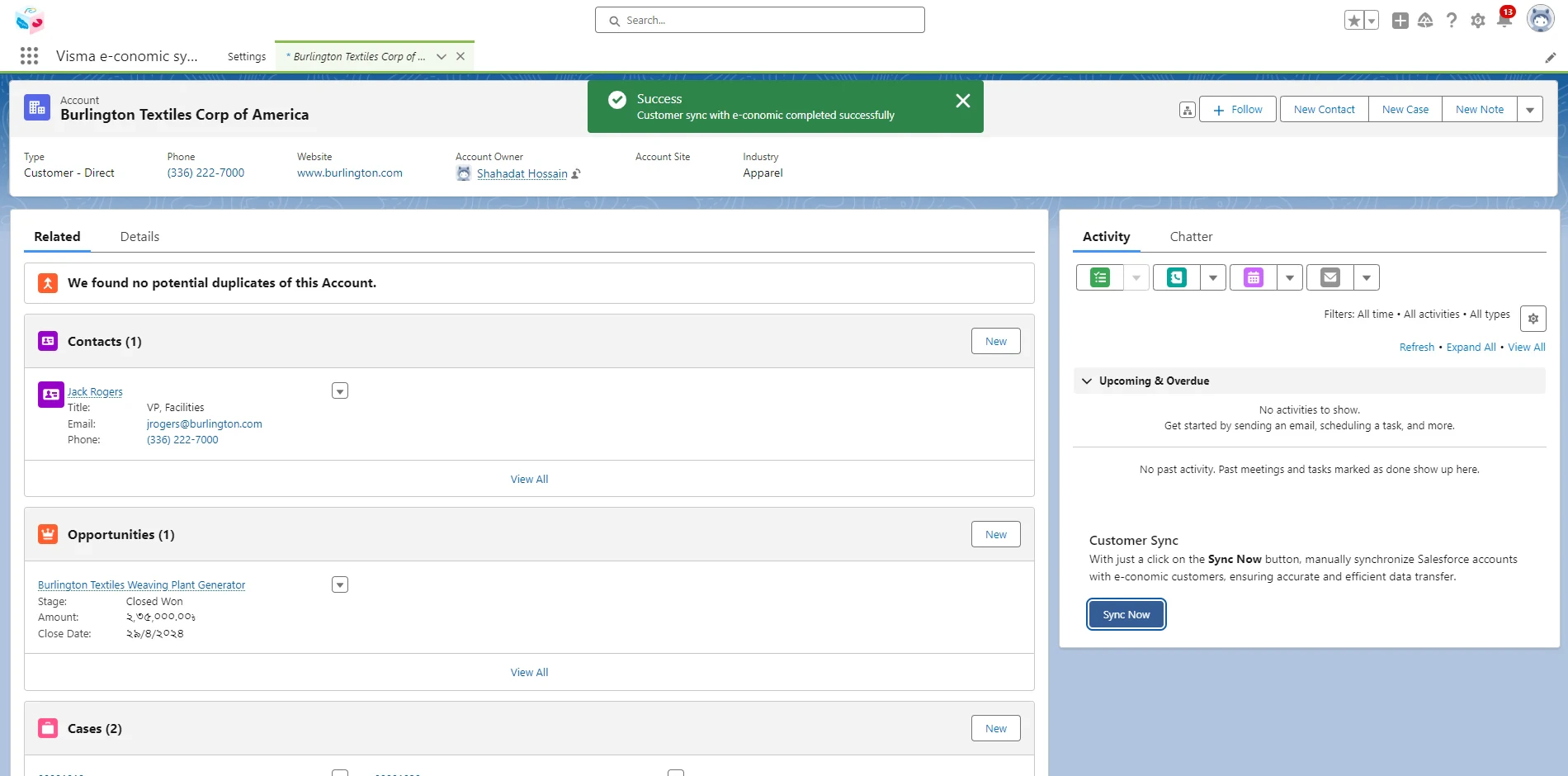Expand New Event dropdown arrow
Image resolution: width=1568 pixels, height=776 pixels.
(x=1290, y=277)
